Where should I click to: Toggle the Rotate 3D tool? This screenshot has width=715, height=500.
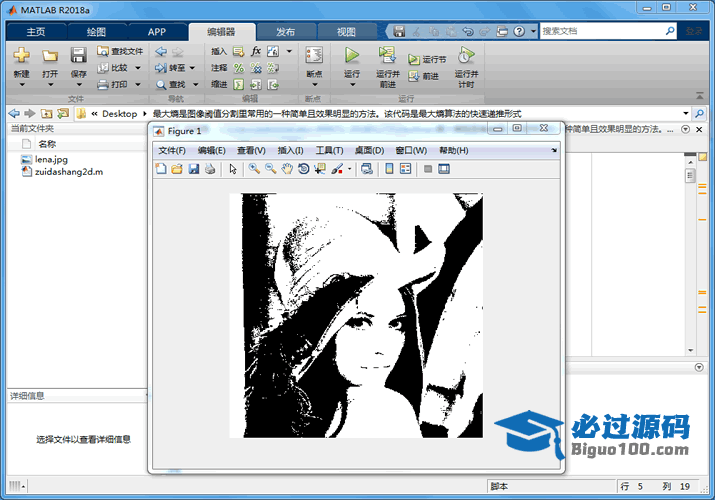tap(303, 169)
